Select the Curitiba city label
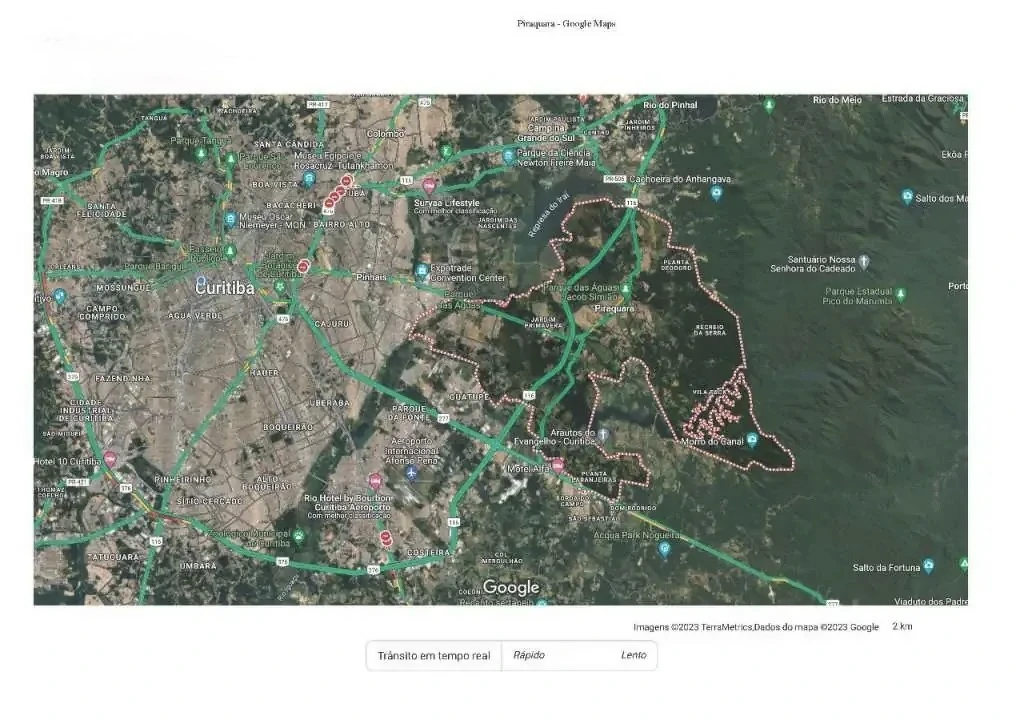1024x724 pixels. (225, 288)
